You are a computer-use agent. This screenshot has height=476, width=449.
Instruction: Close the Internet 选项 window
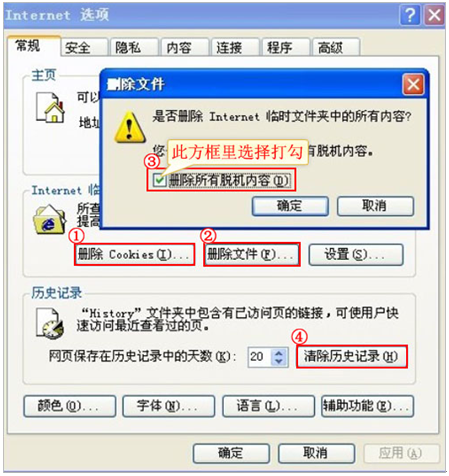(x=434, y=15)
